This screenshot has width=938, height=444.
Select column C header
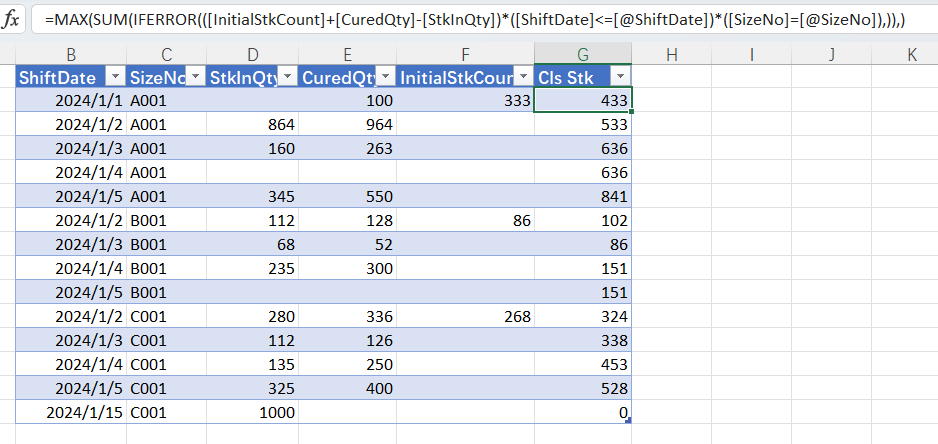point(166,54)
